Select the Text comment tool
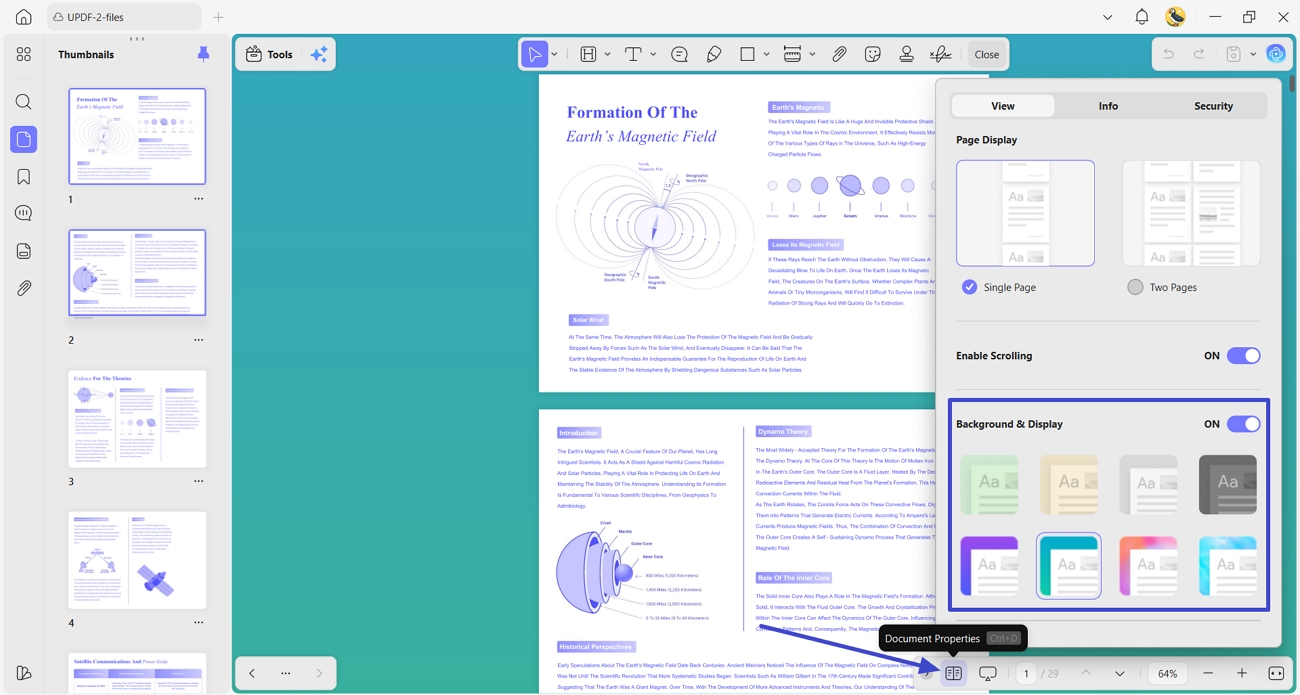The image size is (1300, 695). 633,54
